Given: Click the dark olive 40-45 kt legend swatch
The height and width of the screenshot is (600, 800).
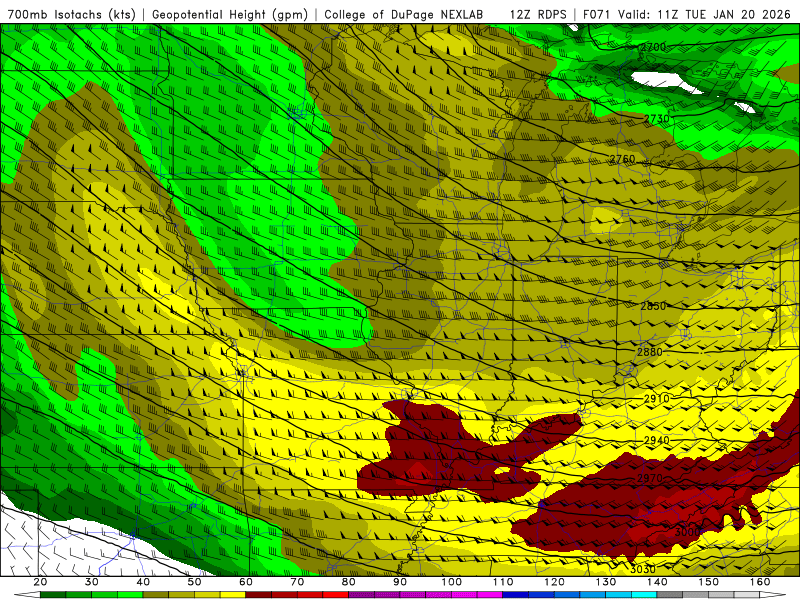Looking at the screenshot, I should click(156, 595).
